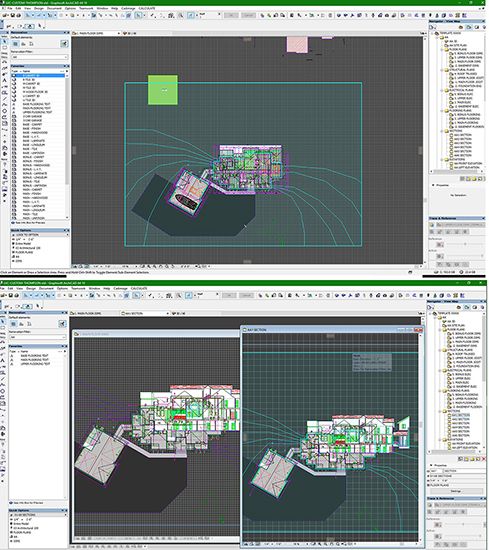Click first Default elements icon, top Favorites panel

pos(15,44)
